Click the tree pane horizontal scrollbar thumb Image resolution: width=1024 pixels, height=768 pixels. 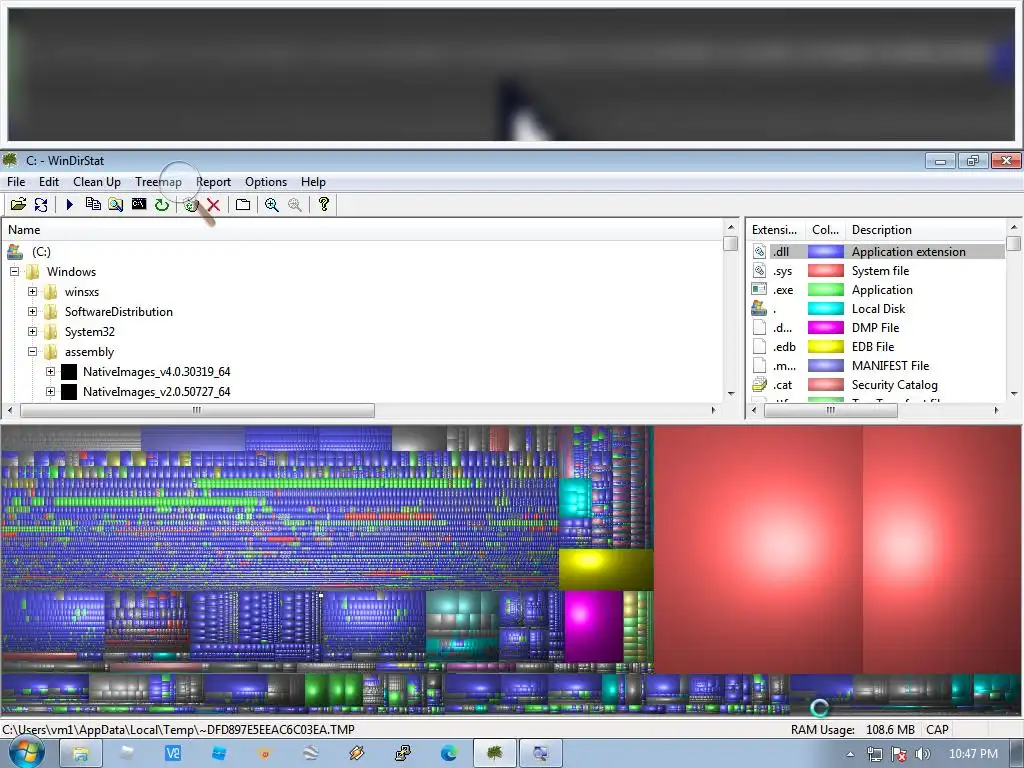click(x=197, y=410)
